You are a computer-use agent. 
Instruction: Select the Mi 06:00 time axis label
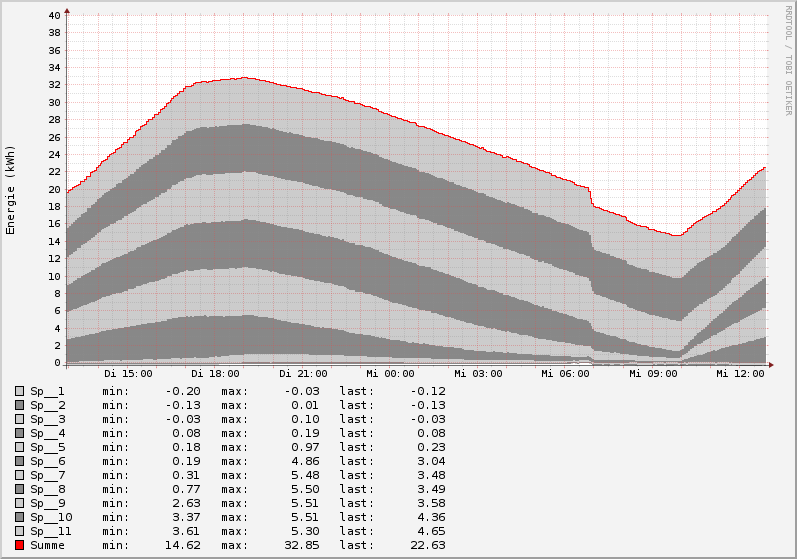(x=565, y=374)
